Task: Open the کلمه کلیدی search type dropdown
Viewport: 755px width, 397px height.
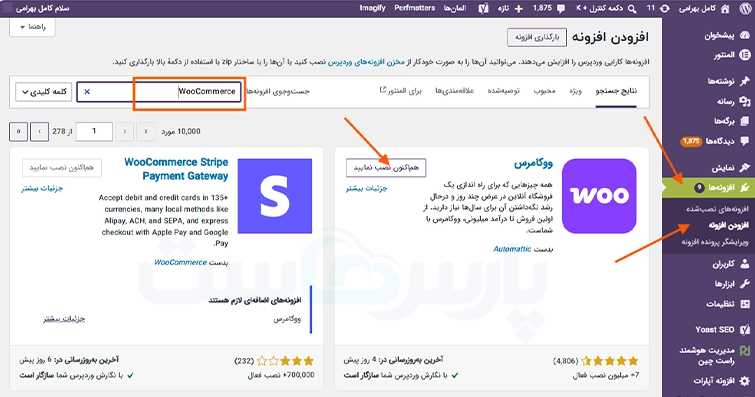Action: tap(43, 92)
